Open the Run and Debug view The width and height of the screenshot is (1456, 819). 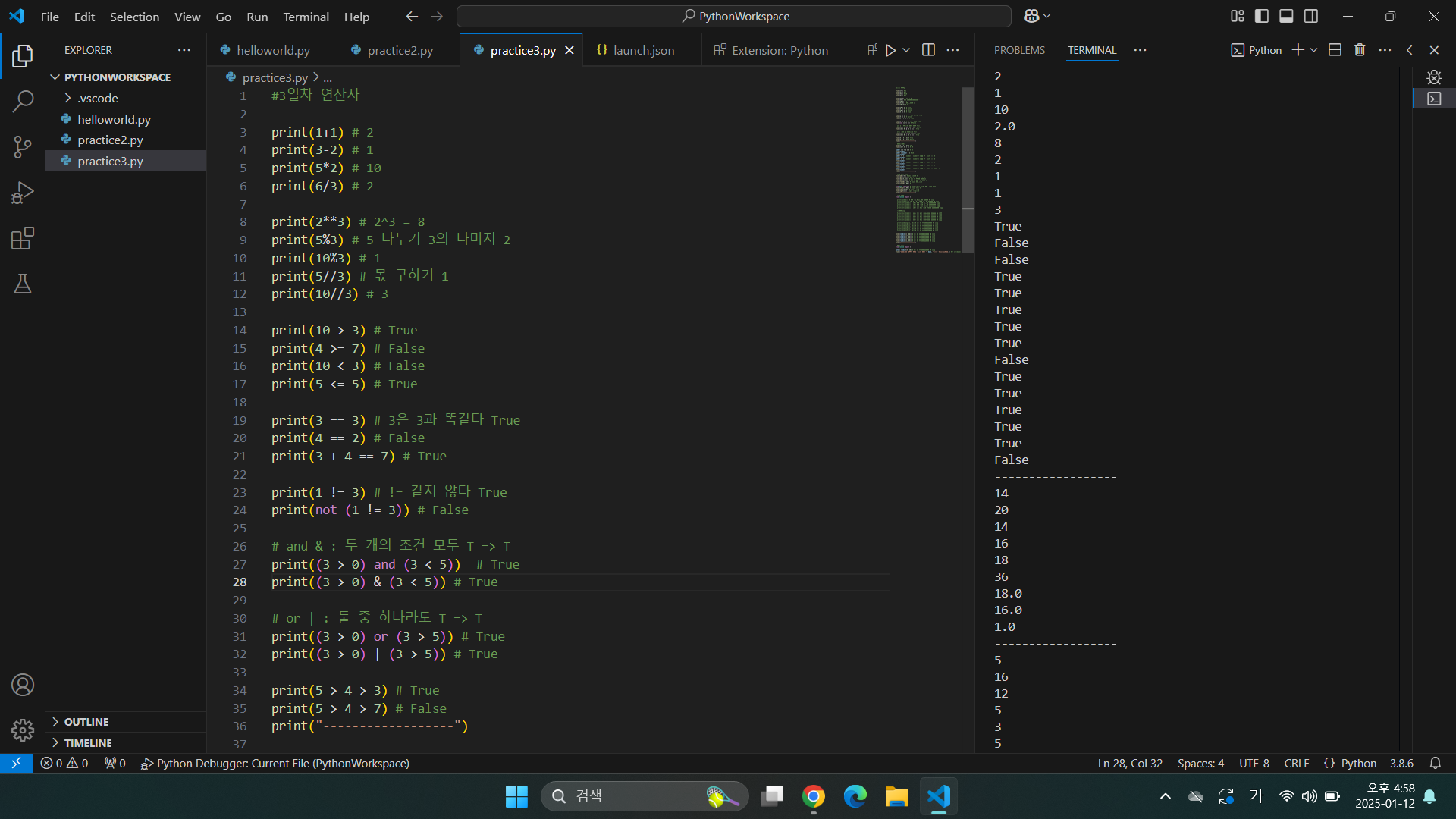(23, 193)
